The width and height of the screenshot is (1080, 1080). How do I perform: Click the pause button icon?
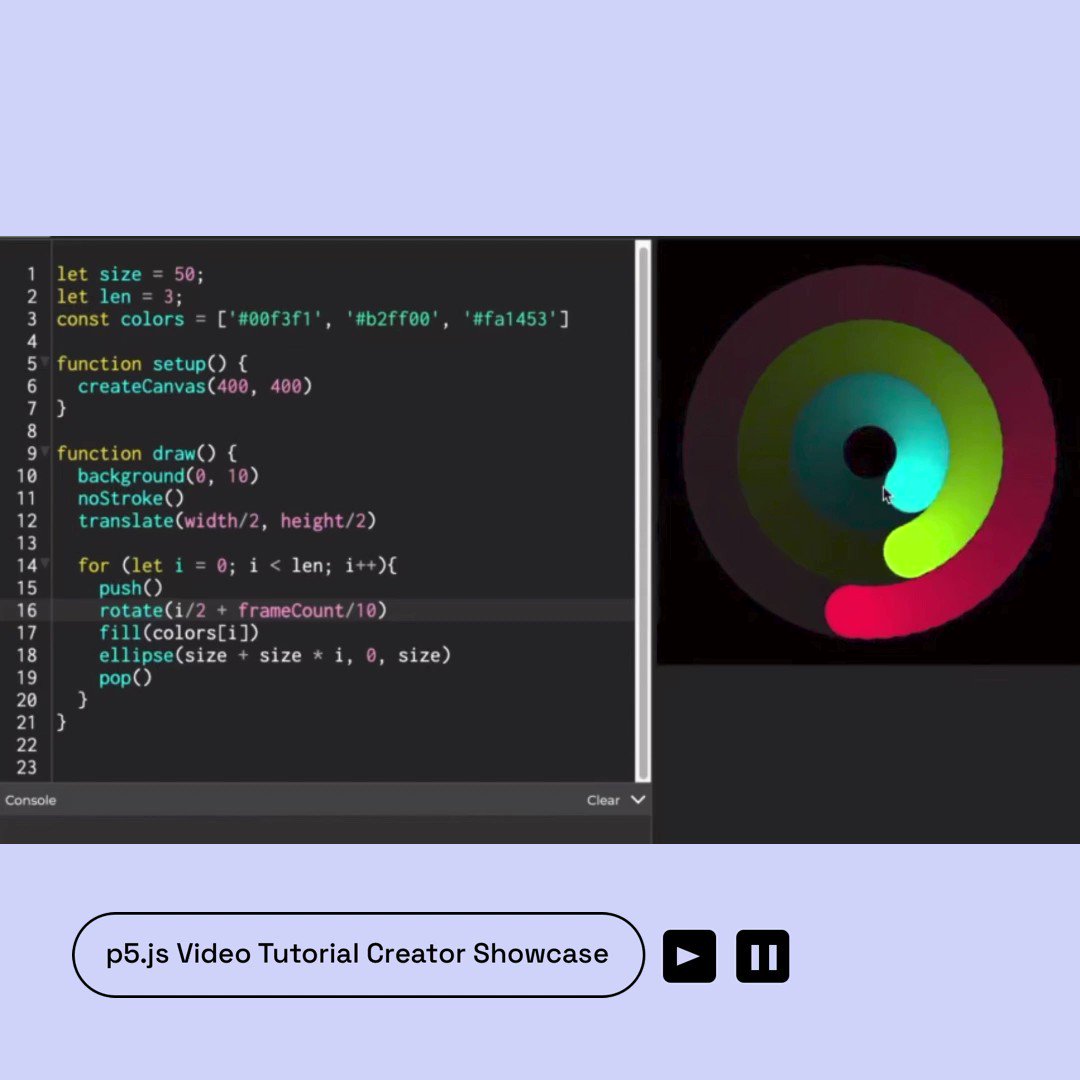click(762, 956)
